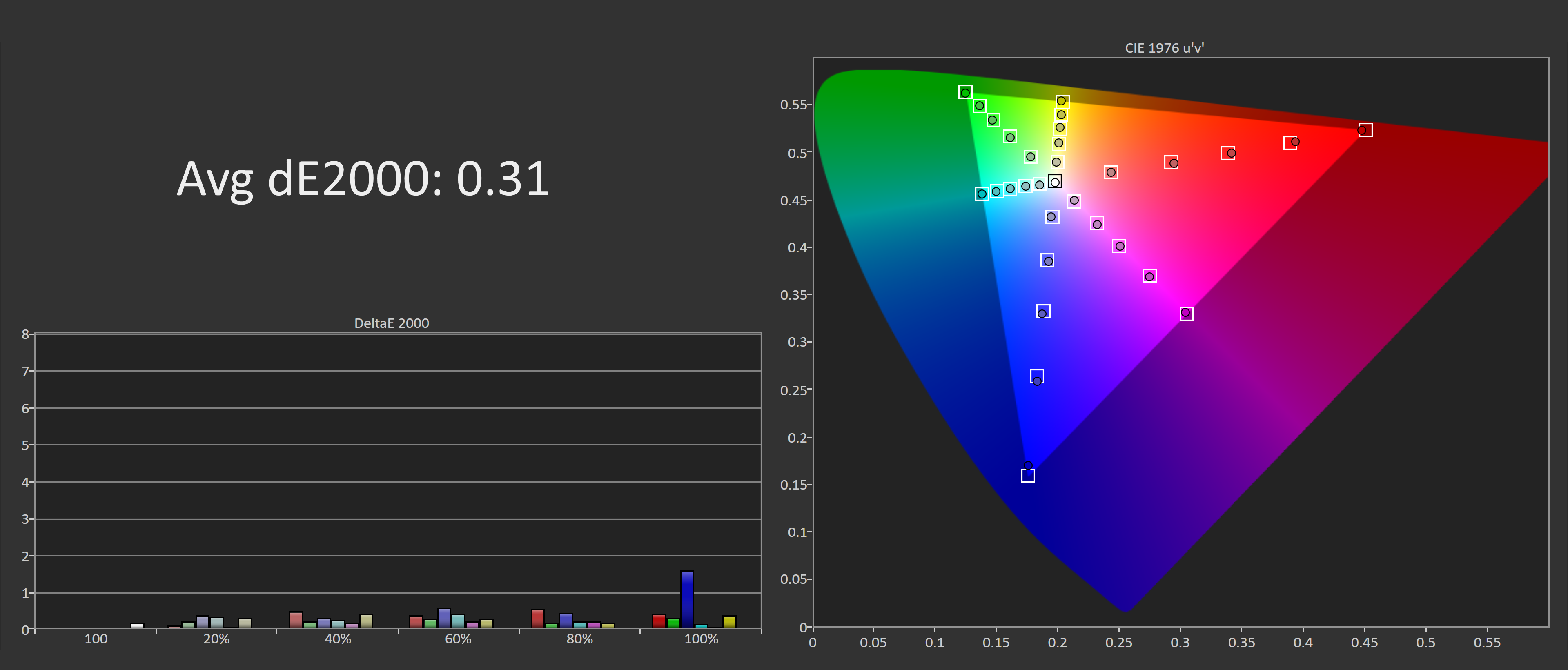Click the 60% label on DeltaE axis

pos(458,639)
